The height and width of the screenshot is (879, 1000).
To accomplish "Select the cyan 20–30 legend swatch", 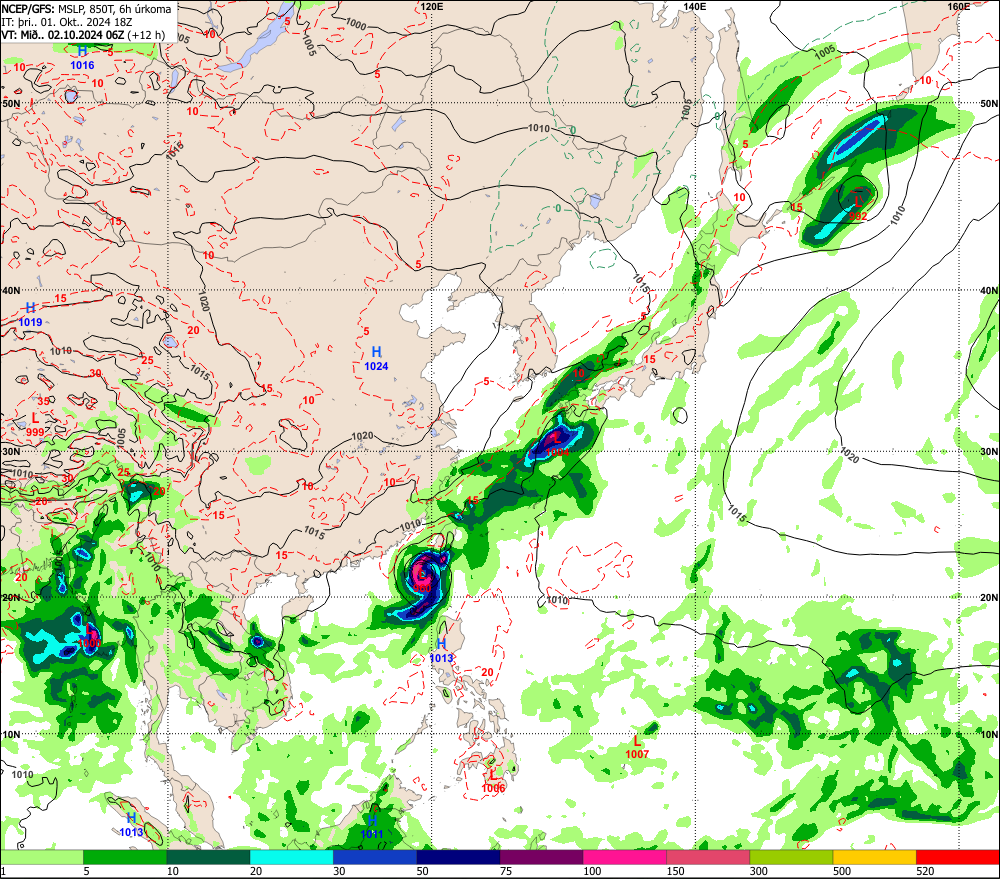I will click(x=291, y=857).
